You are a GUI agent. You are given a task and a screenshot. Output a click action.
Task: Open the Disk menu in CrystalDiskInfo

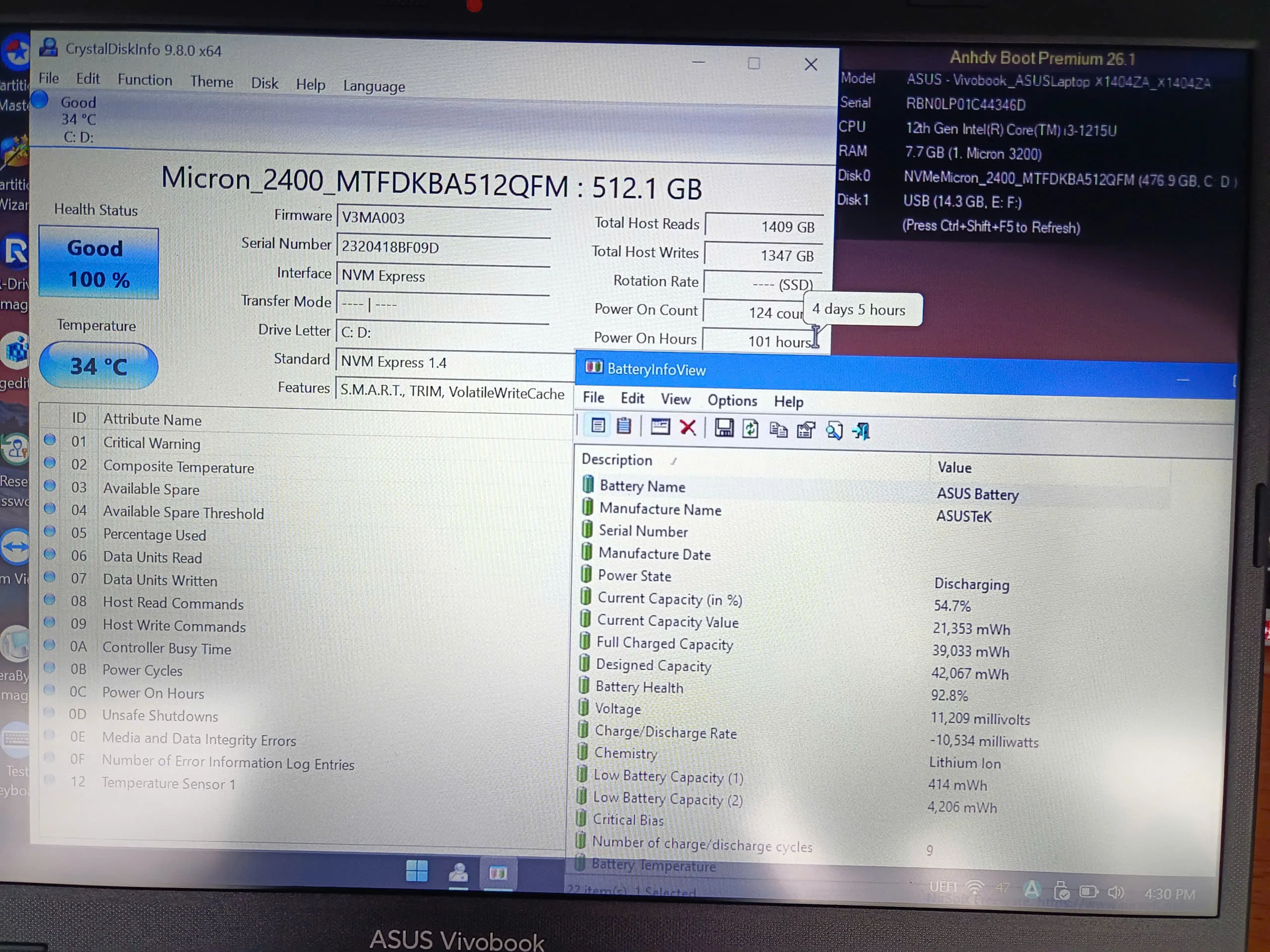coord(265,83)
